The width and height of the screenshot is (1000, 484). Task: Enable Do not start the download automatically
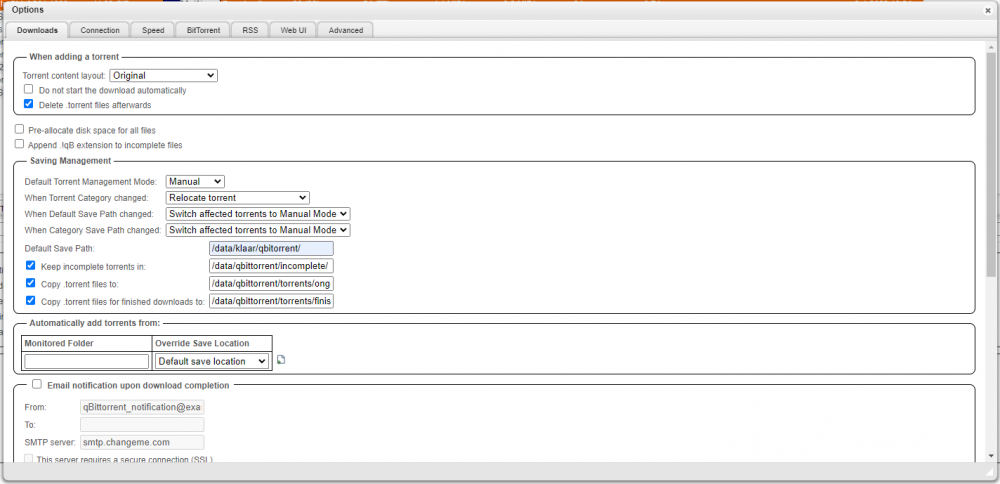(28, 89)
